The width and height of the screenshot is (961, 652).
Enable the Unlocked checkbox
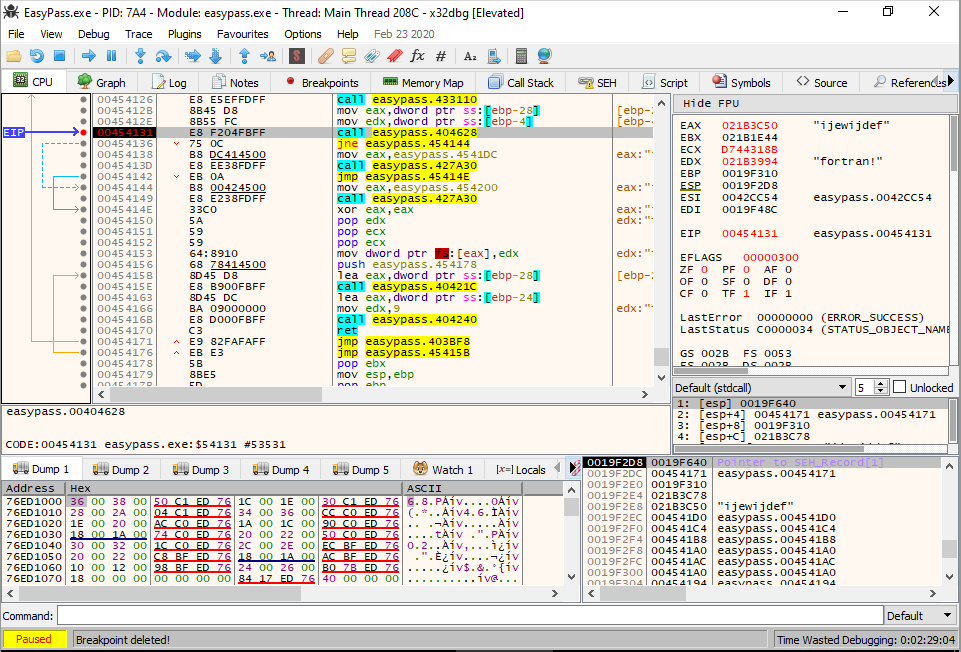(x=899, y=387)
